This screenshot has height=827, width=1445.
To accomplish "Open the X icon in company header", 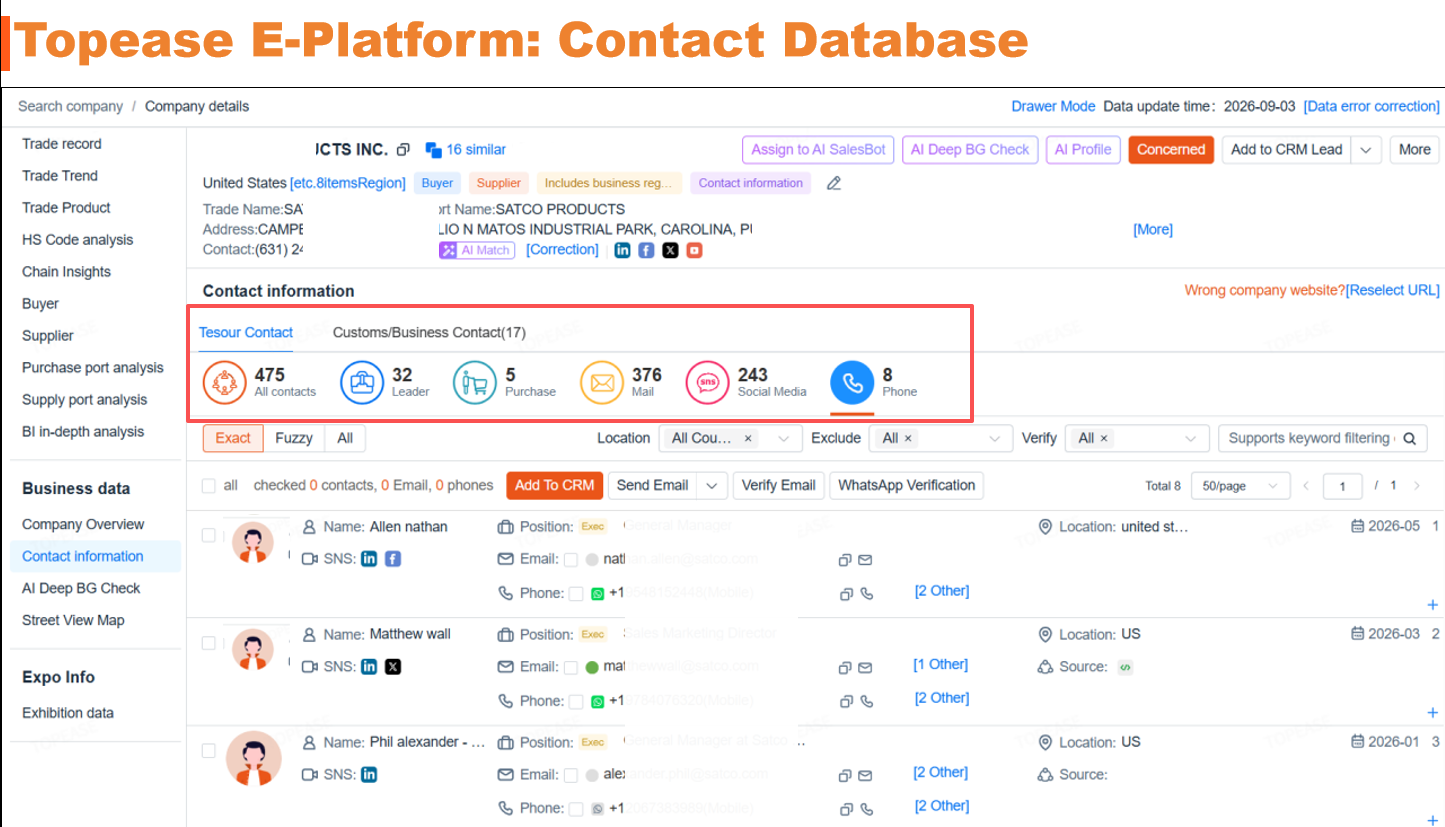I will point(670,250).
